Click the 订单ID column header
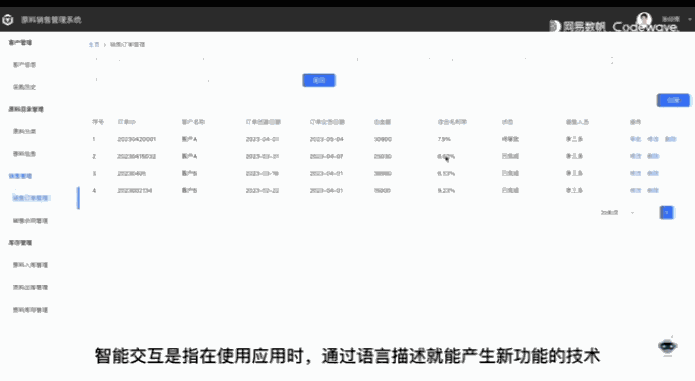Viewport: 695px width, 381px height. tap(127, 122)
